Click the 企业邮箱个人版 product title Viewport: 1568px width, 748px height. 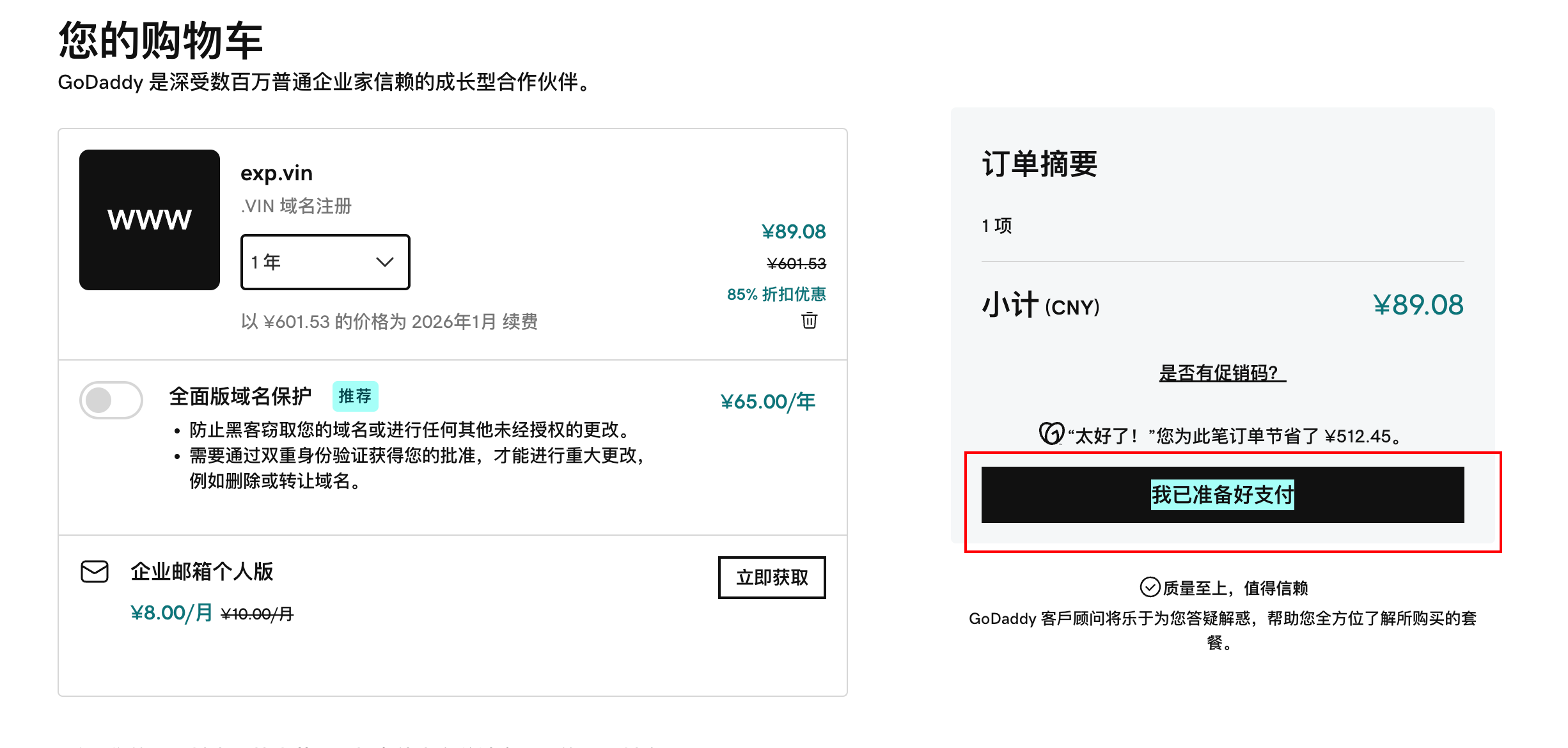(x=202, y=571)
